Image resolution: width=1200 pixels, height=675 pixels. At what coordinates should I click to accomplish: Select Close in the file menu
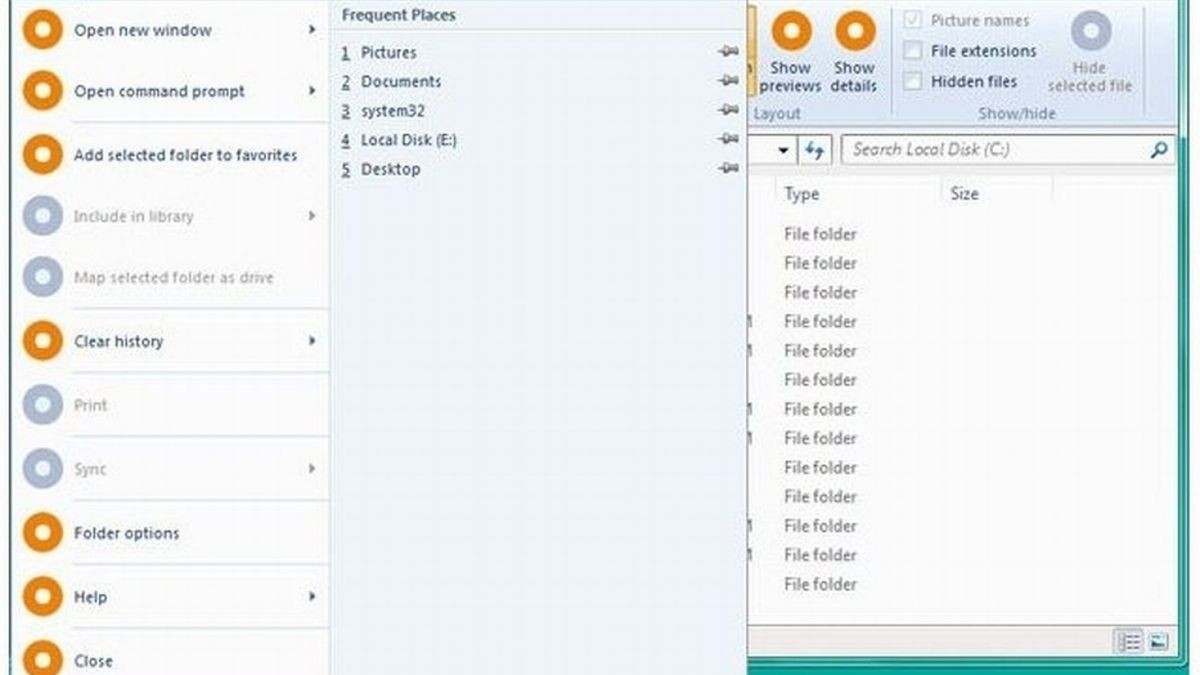[x=93, y=661]
